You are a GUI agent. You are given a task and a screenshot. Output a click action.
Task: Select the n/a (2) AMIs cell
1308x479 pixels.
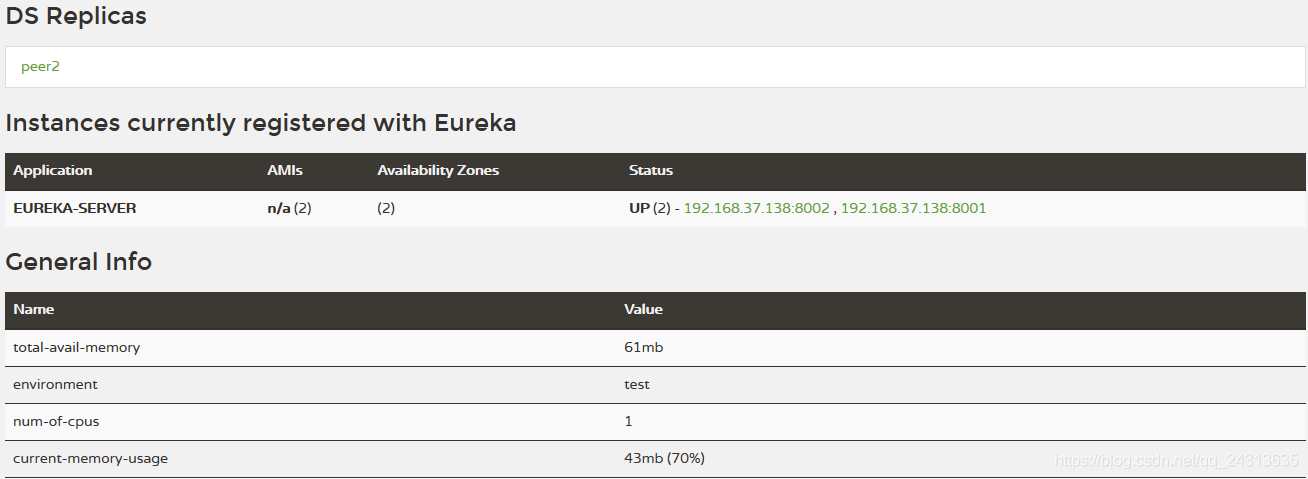click(290, 208)
